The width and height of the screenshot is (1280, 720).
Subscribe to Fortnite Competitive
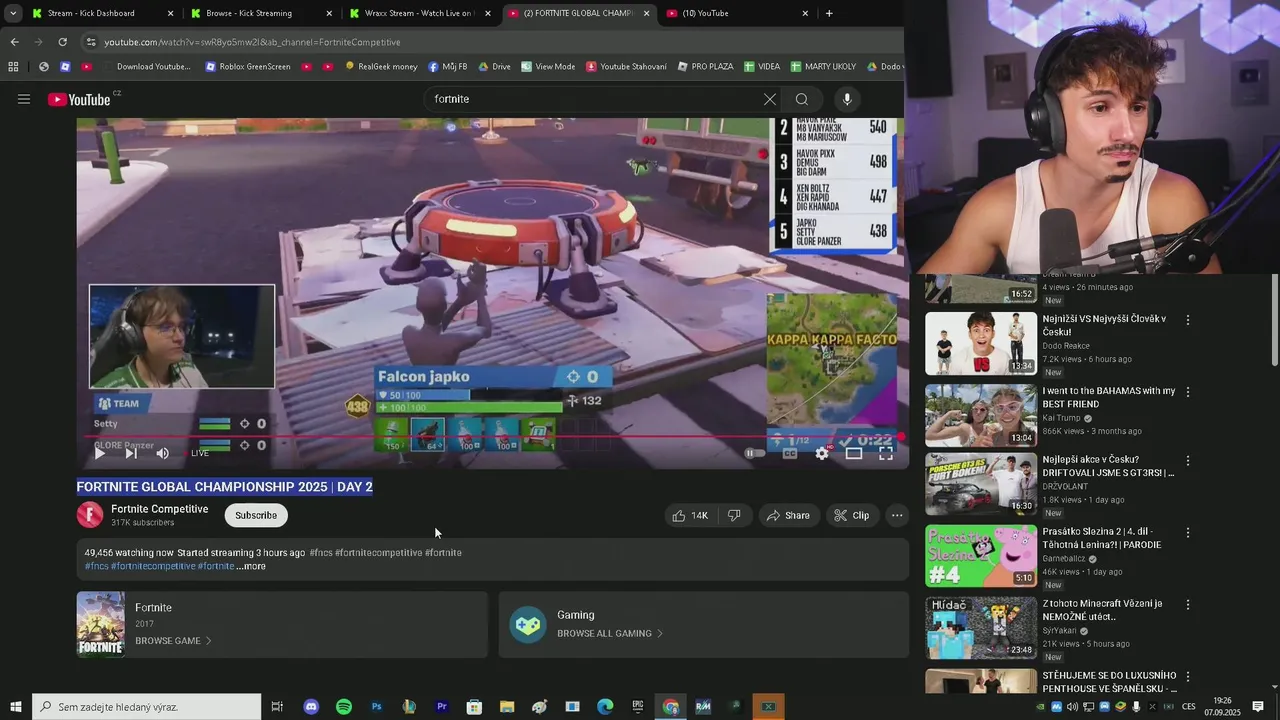pos(256,515)
